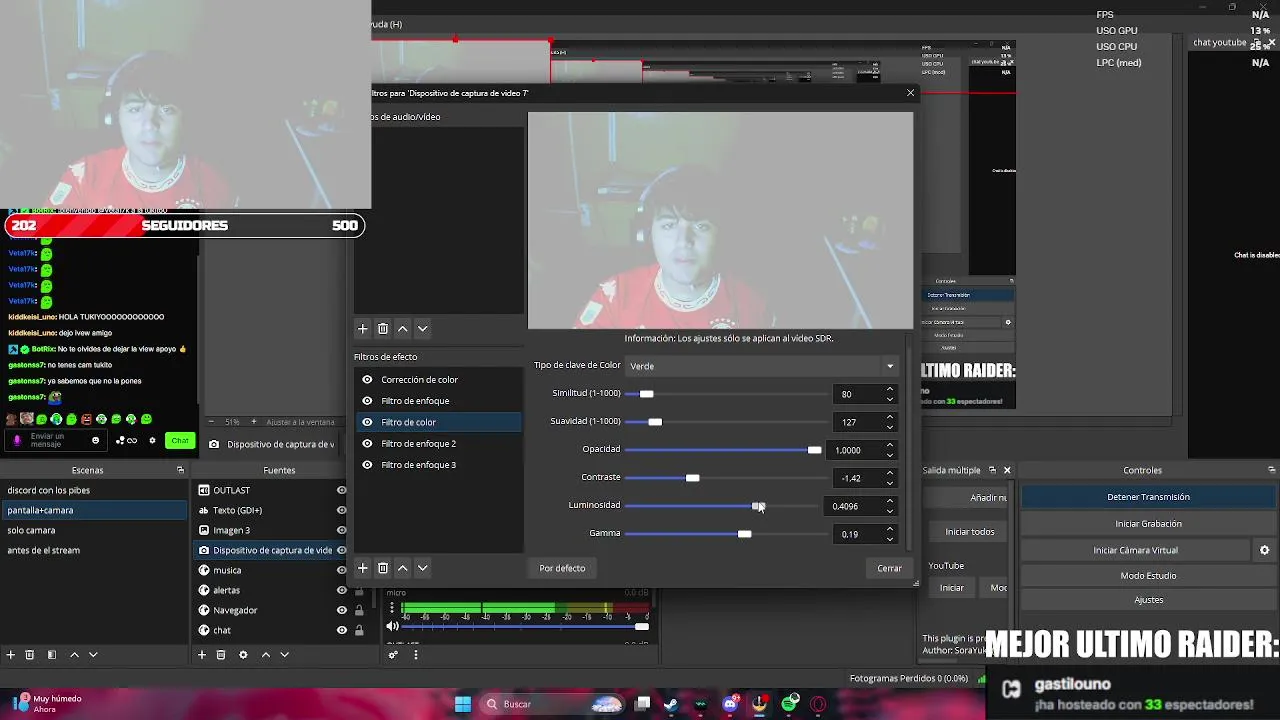Select scene antes de el stream

(94, 550)
